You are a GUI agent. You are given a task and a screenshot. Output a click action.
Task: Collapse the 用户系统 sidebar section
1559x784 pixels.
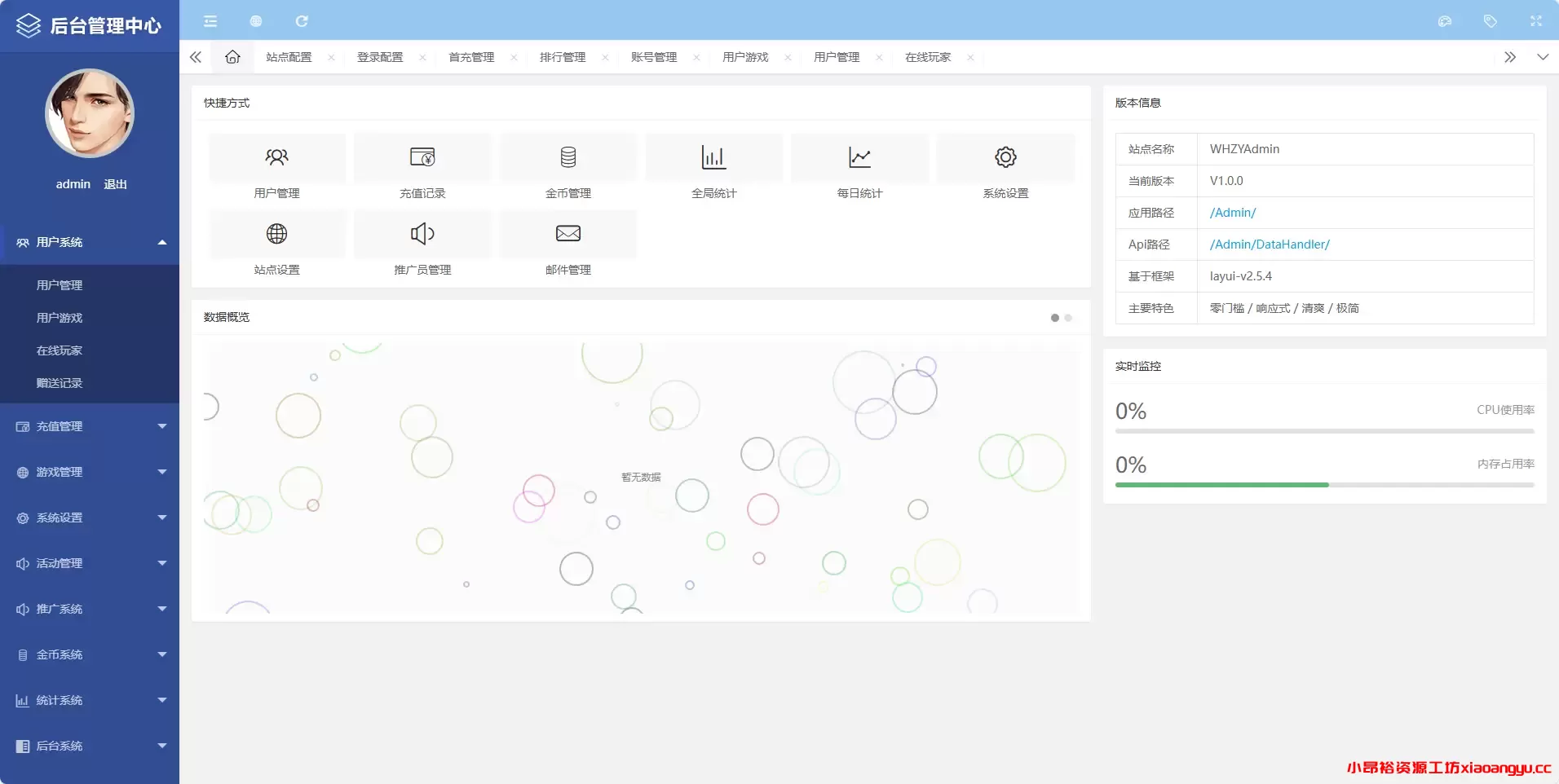point(161,242)
